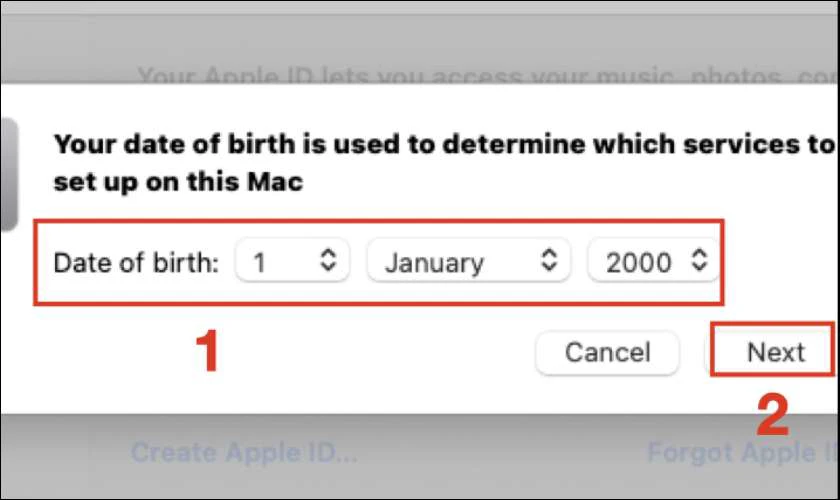Viewport: 840px width, 500px height.
Task: Open the Create Apple ID… link
Action: (243, 452)
